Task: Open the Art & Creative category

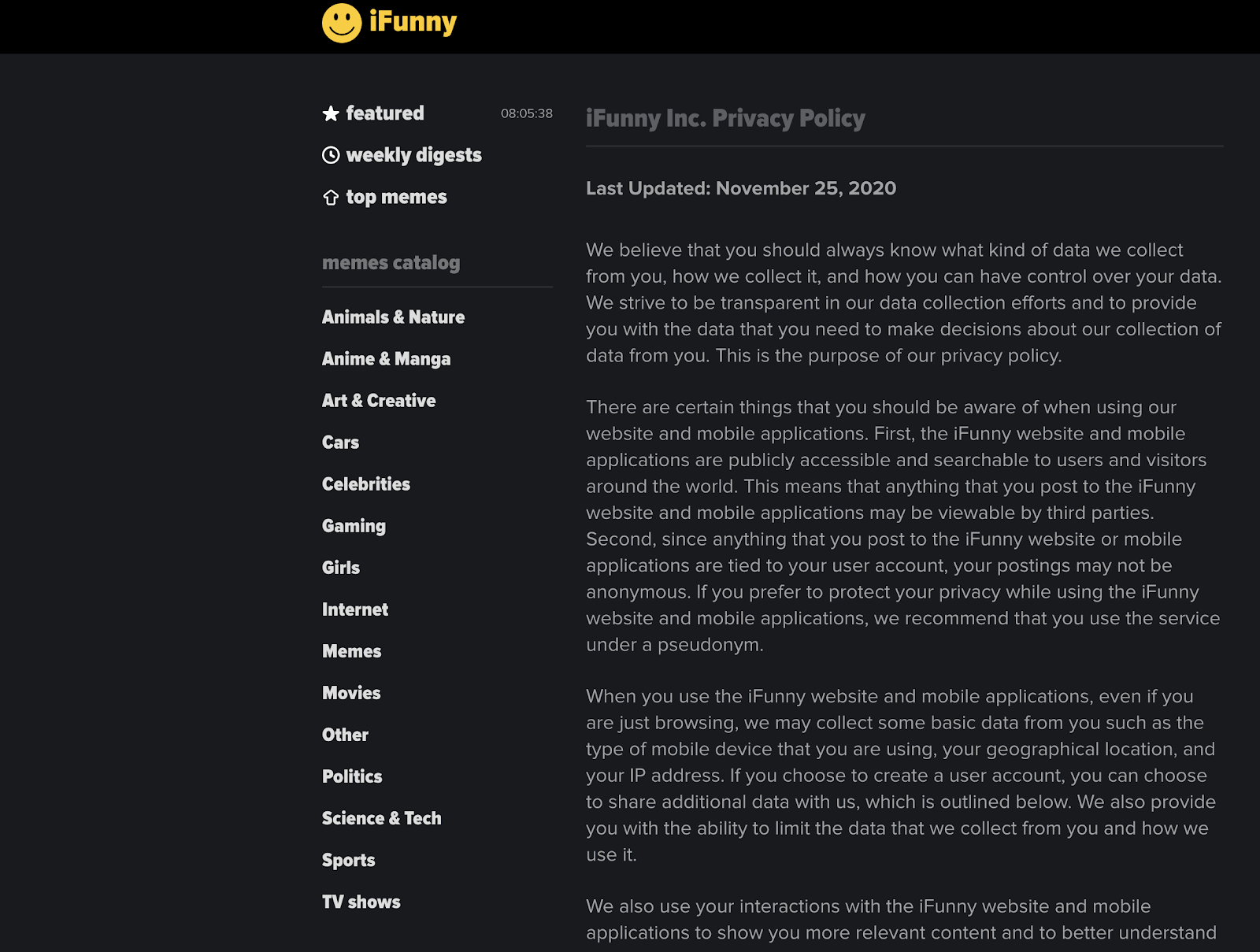Action: point(379,401)
